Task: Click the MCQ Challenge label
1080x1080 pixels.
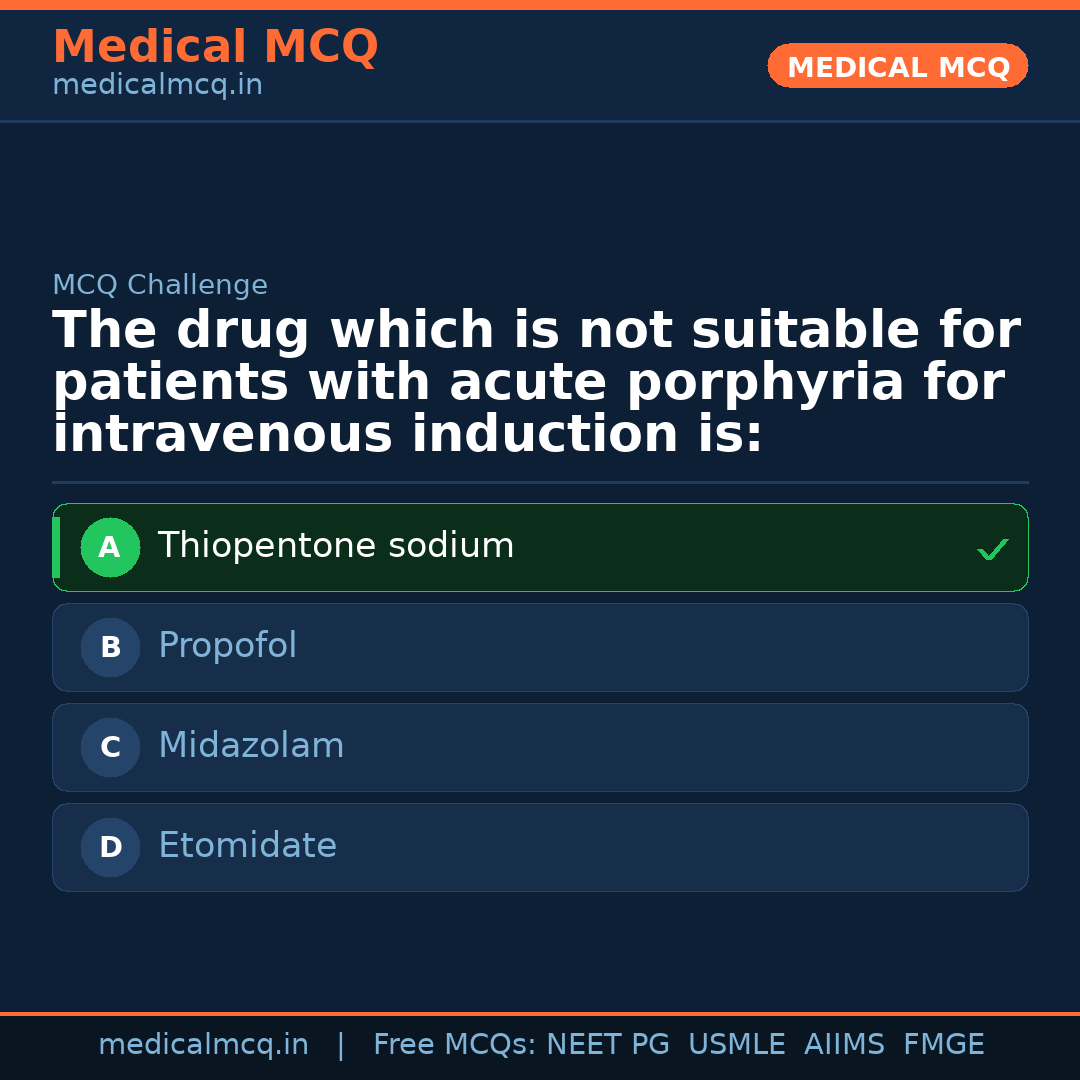Action: 160,285
